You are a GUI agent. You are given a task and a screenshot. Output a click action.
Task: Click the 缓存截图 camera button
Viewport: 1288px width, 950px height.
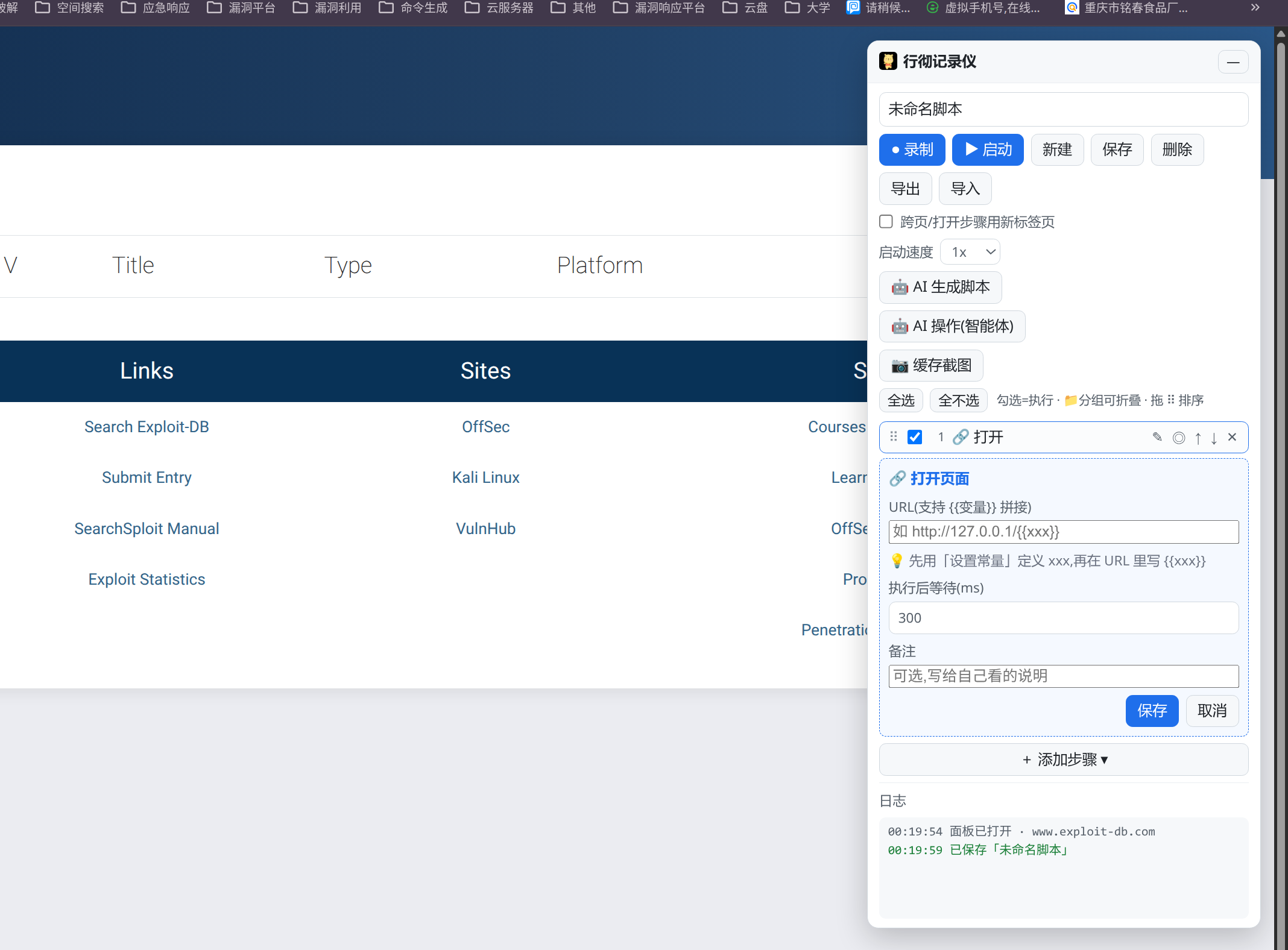[931, 365]
